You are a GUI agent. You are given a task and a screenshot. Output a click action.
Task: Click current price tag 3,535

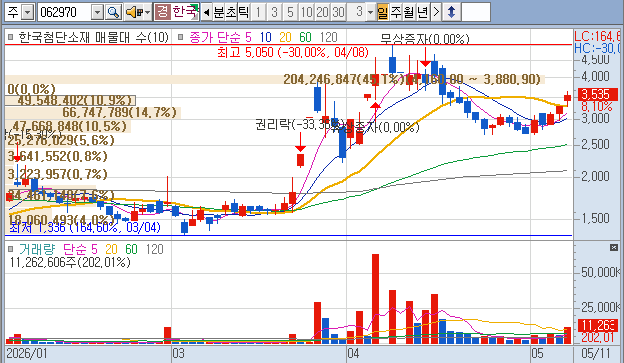click(x=598, y=94)
